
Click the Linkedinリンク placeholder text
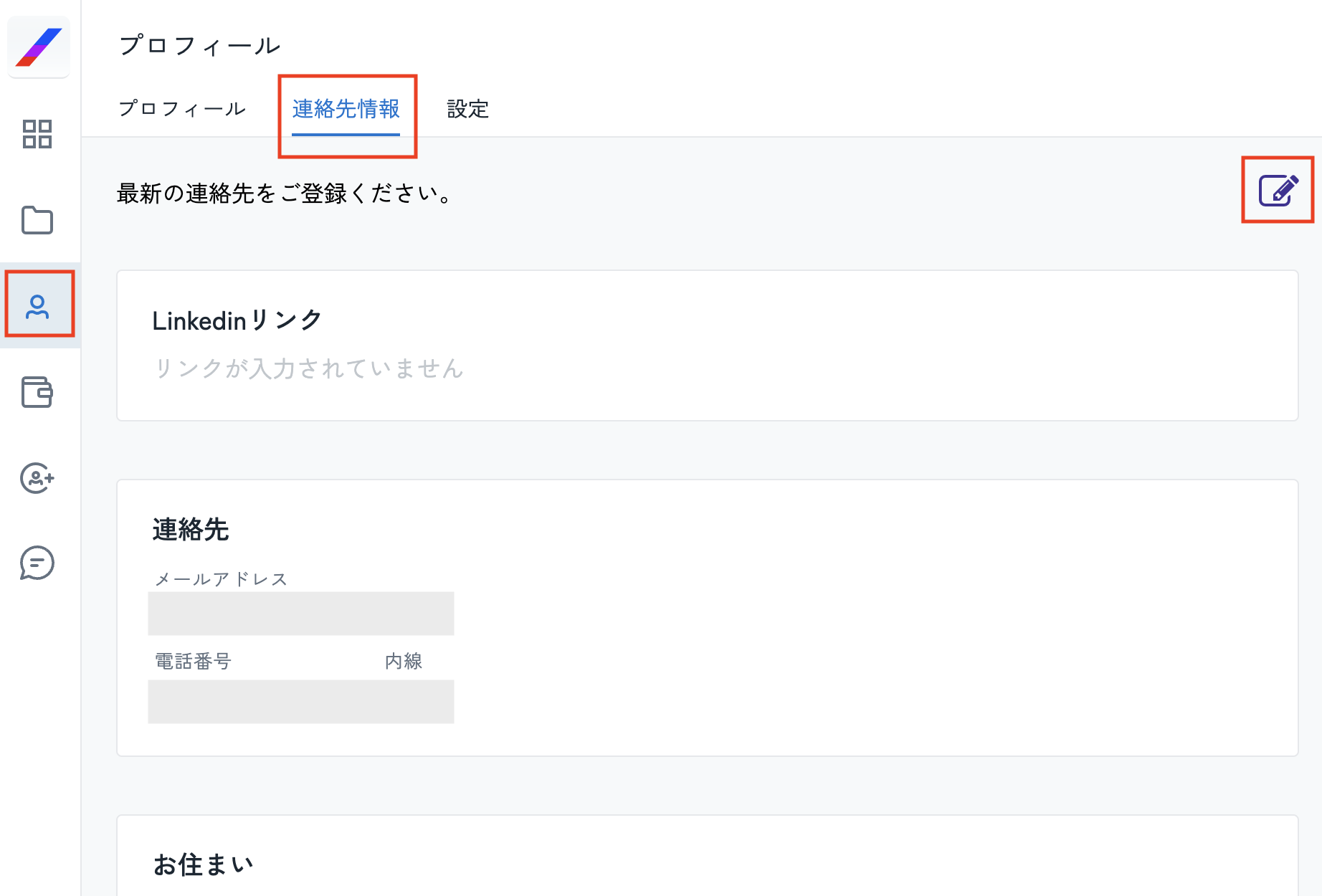click(309, 368)
